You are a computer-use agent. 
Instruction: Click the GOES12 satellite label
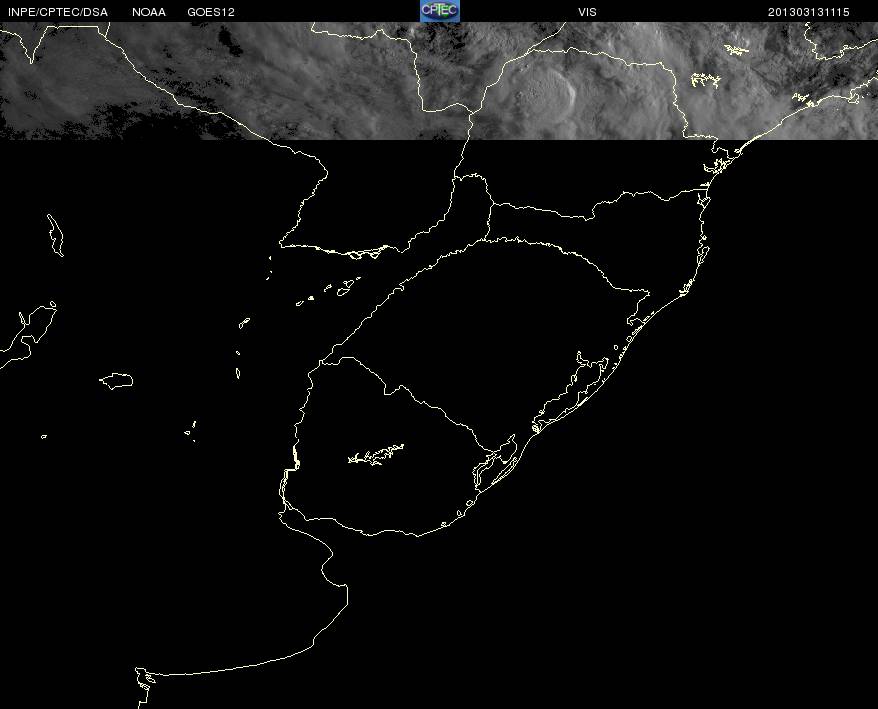pyautogui.click(x=211, y=12)
